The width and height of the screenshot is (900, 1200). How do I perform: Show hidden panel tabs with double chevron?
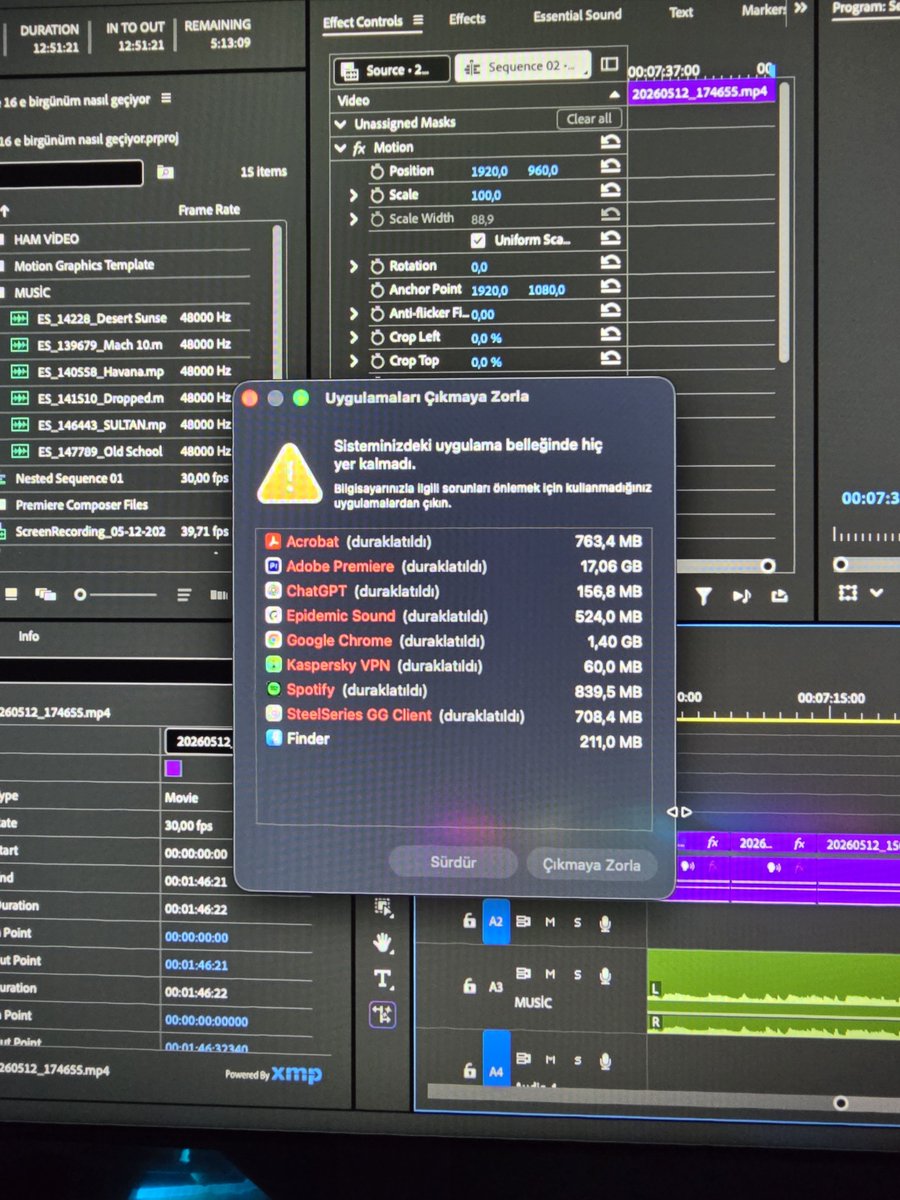pos(800,9)
